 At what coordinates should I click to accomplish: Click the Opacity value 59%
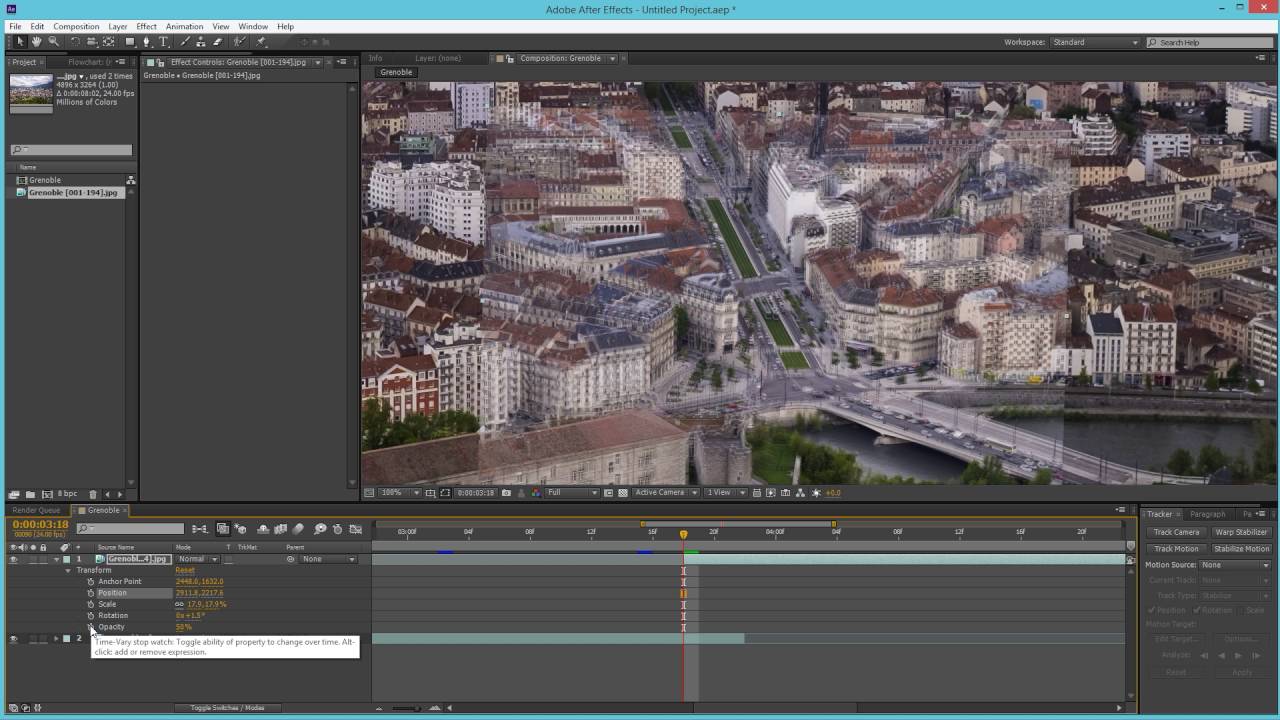(x=183, y=627)
